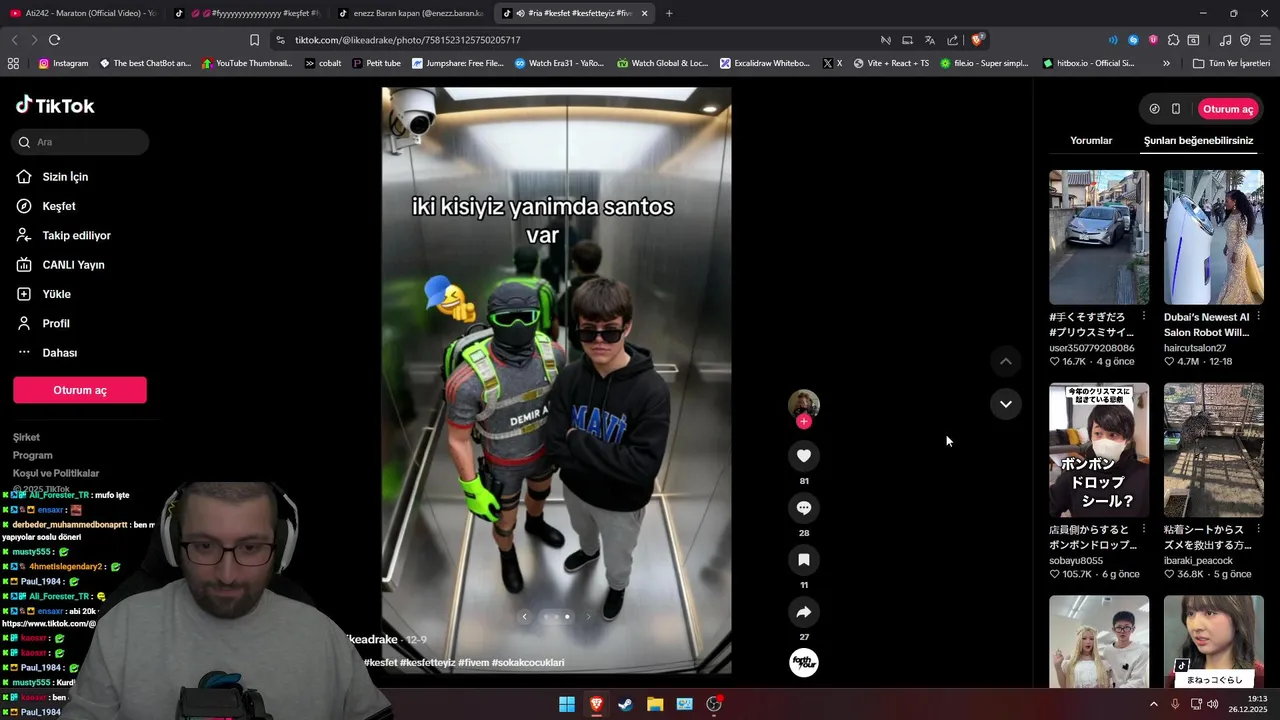
Task: Open the Instagram bookmark
Action: 63,63
